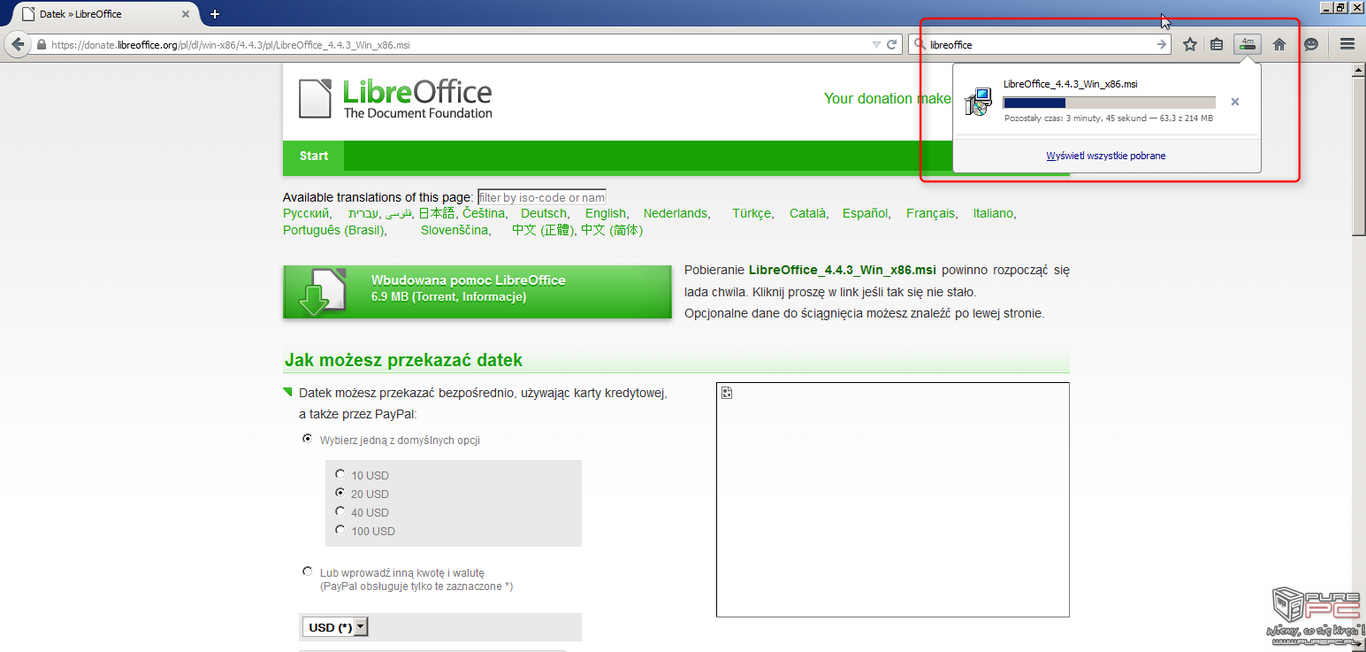Click the LibreOffice_4.4.3_Win_x86.msi filename in downloads panel

tap(1071, 84)
